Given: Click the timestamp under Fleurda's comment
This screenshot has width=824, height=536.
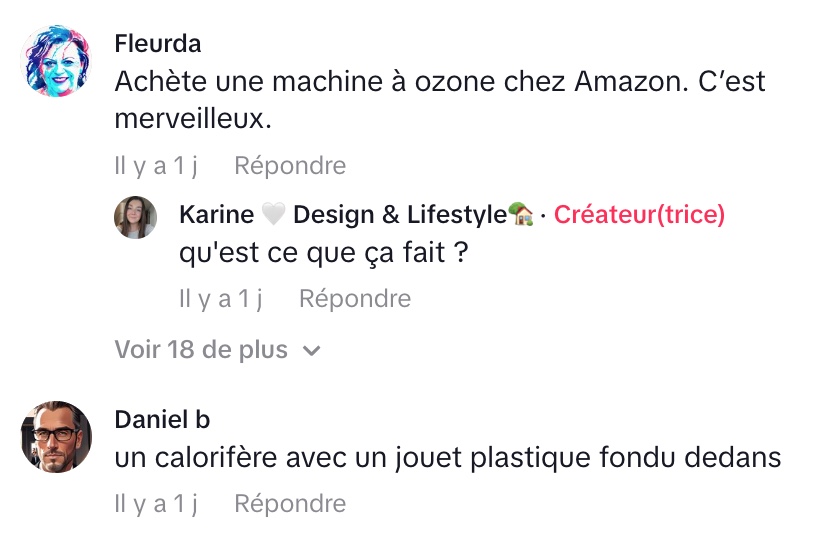Looking at the screenshot, I should (x=156, y=166).
